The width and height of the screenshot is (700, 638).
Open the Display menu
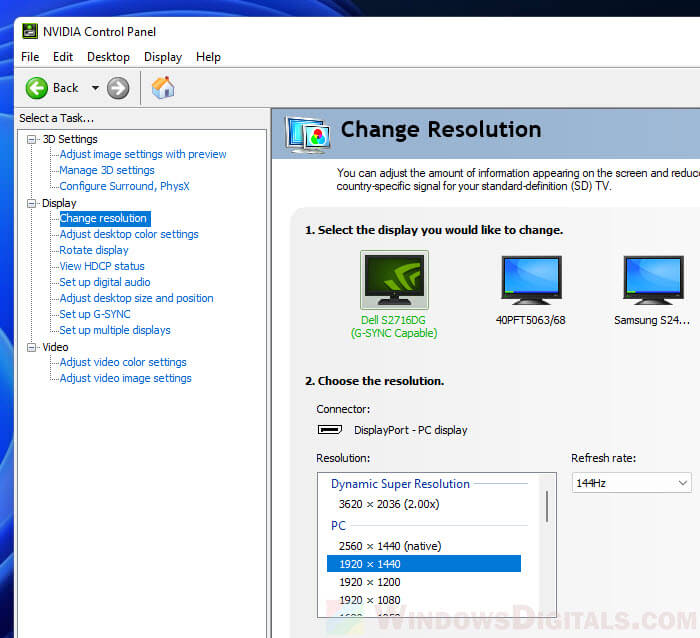163,57
